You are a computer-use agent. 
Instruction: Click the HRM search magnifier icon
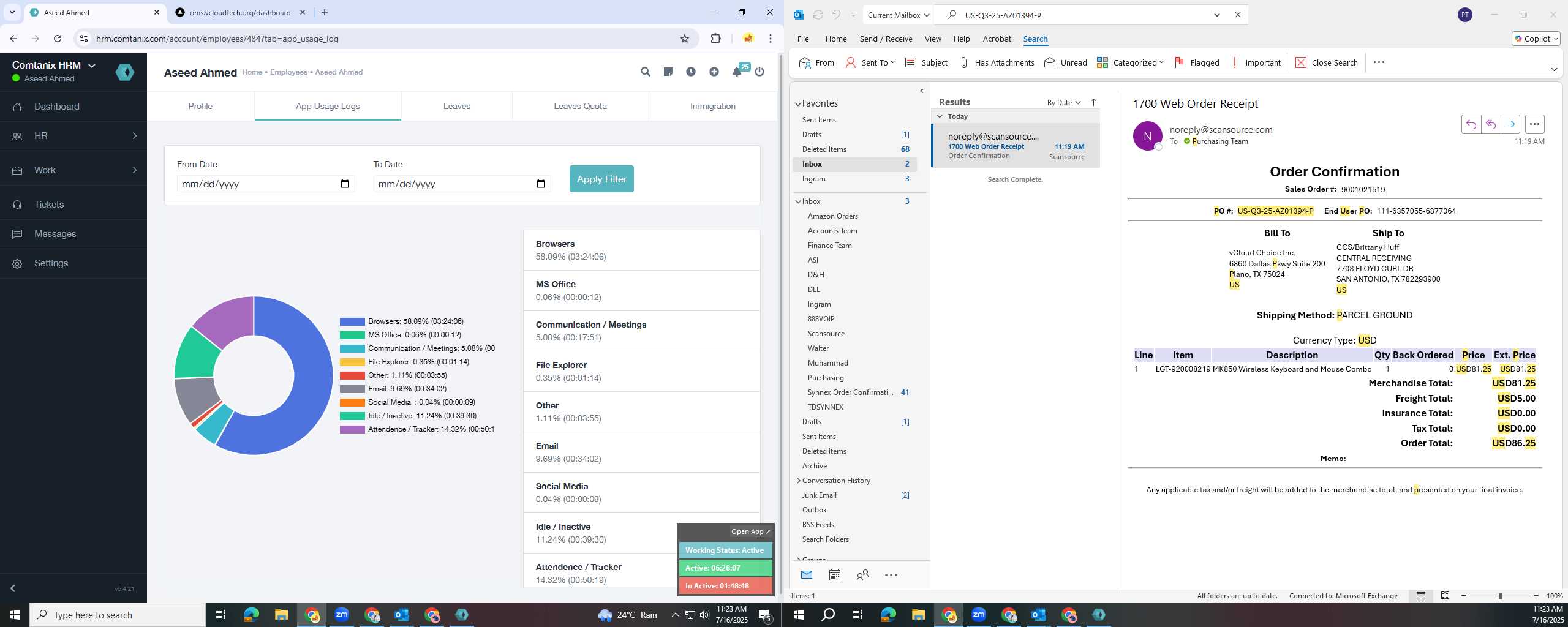(645, 72)
